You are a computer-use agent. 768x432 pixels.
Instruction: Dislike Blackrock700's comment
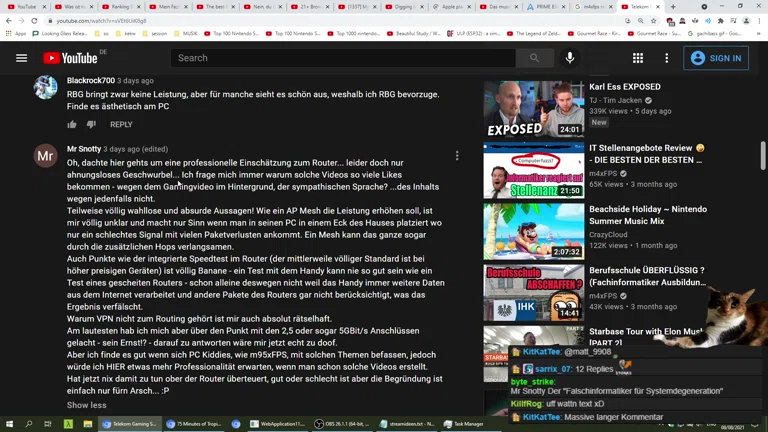91,124
